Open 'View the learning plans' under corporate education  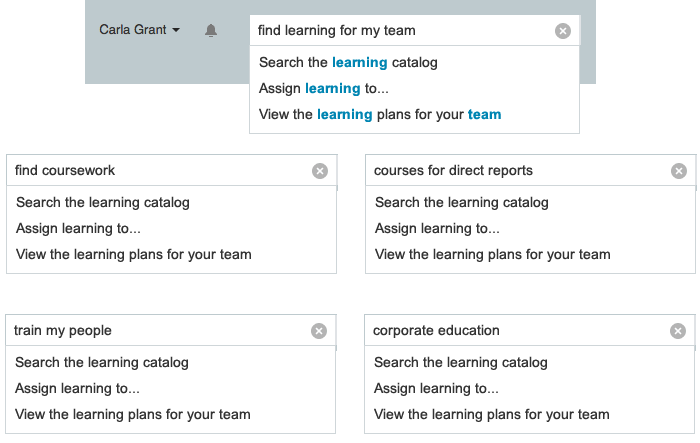[492, 414]
